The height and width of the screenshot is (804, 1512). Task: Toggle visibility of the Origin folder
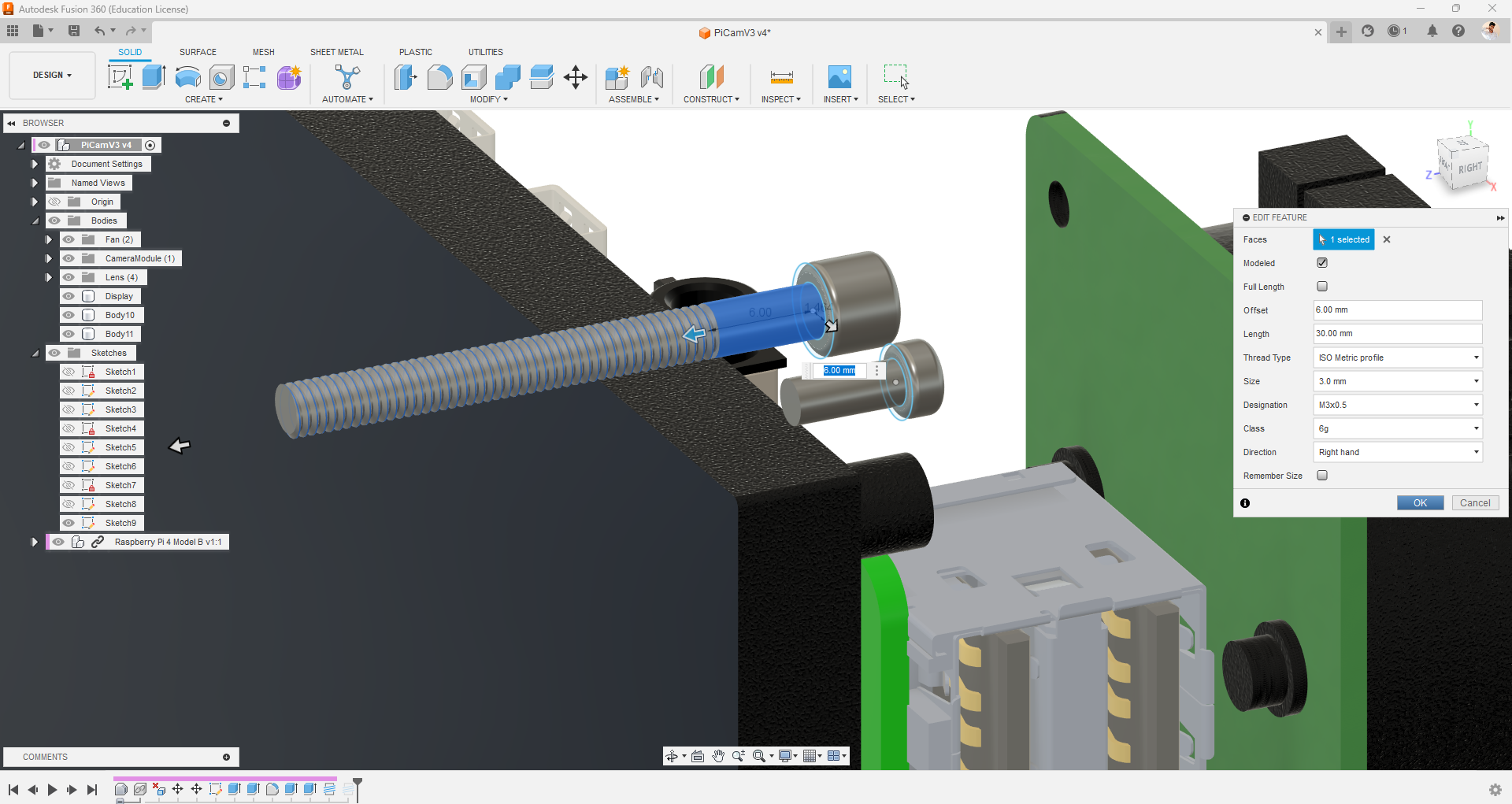coord(54,202)
